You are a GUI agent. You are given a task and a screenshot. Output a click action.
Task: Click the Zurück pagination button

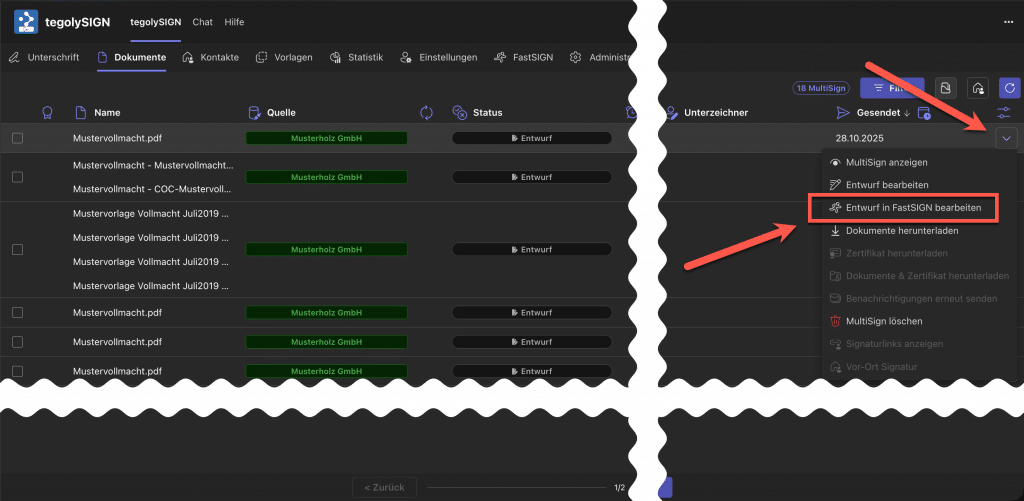(x=384, y=487)
